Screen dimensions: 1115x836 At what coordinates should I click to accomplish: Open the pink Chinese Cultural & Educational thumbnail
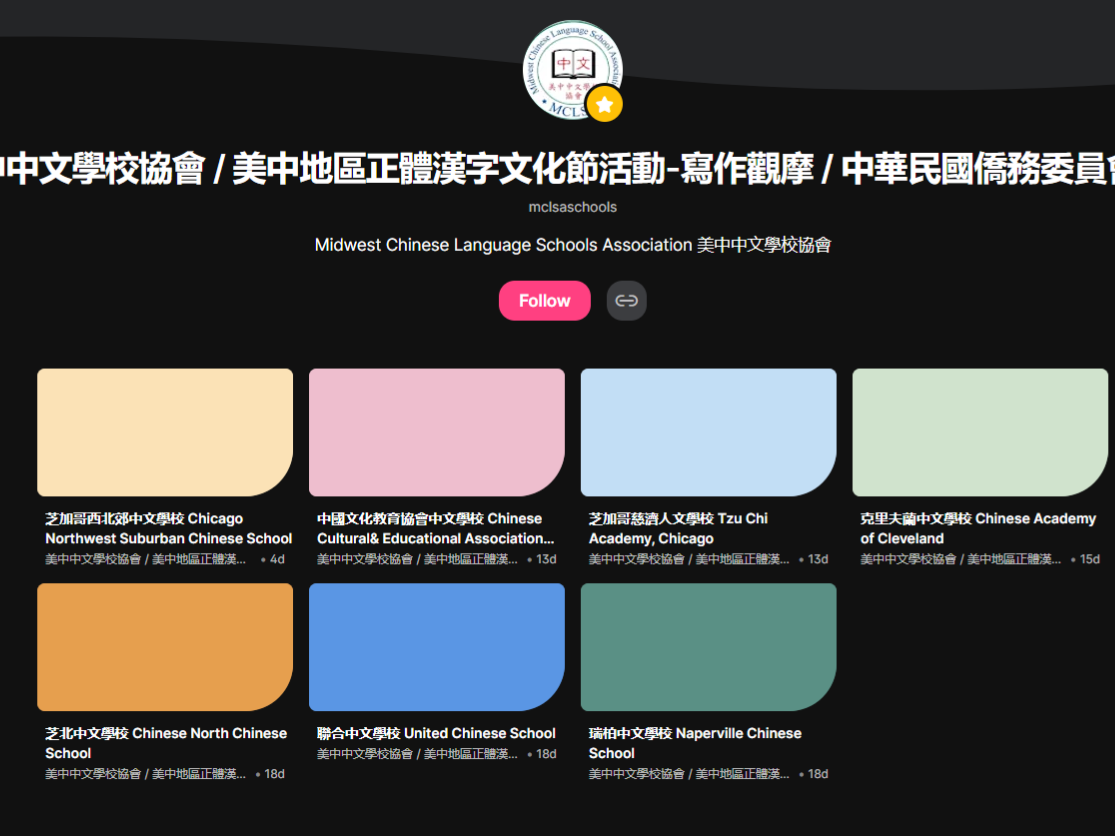436,432
